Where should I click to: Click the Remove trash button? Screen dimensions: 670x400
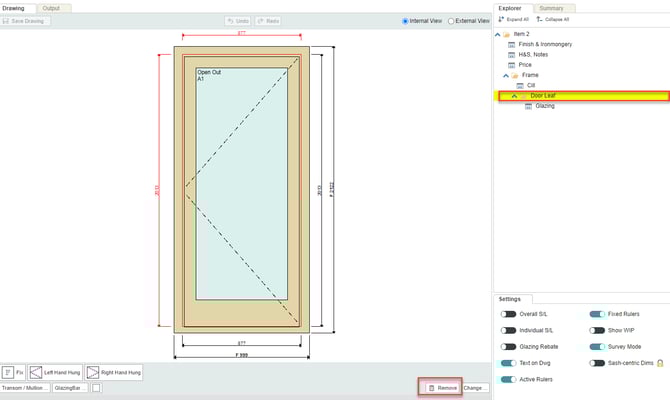[x=440, y=387]
